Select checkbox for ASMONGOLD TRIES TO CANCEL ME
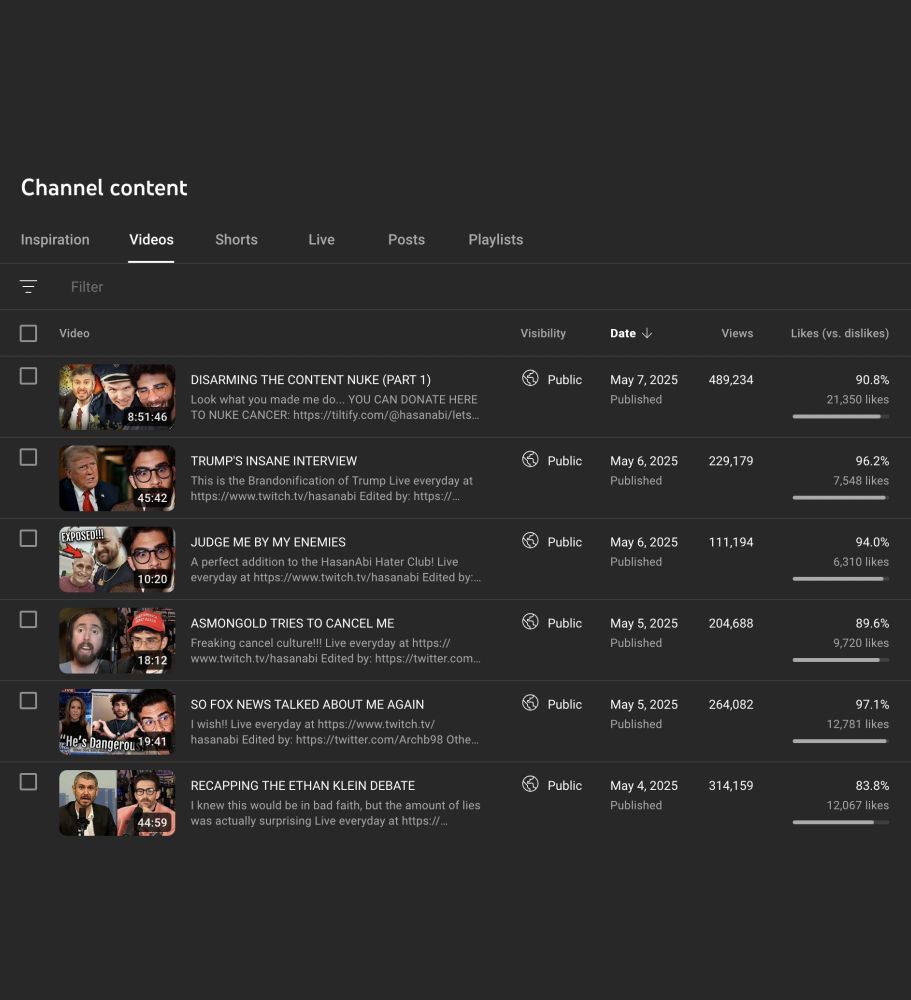 click(28, 619)
